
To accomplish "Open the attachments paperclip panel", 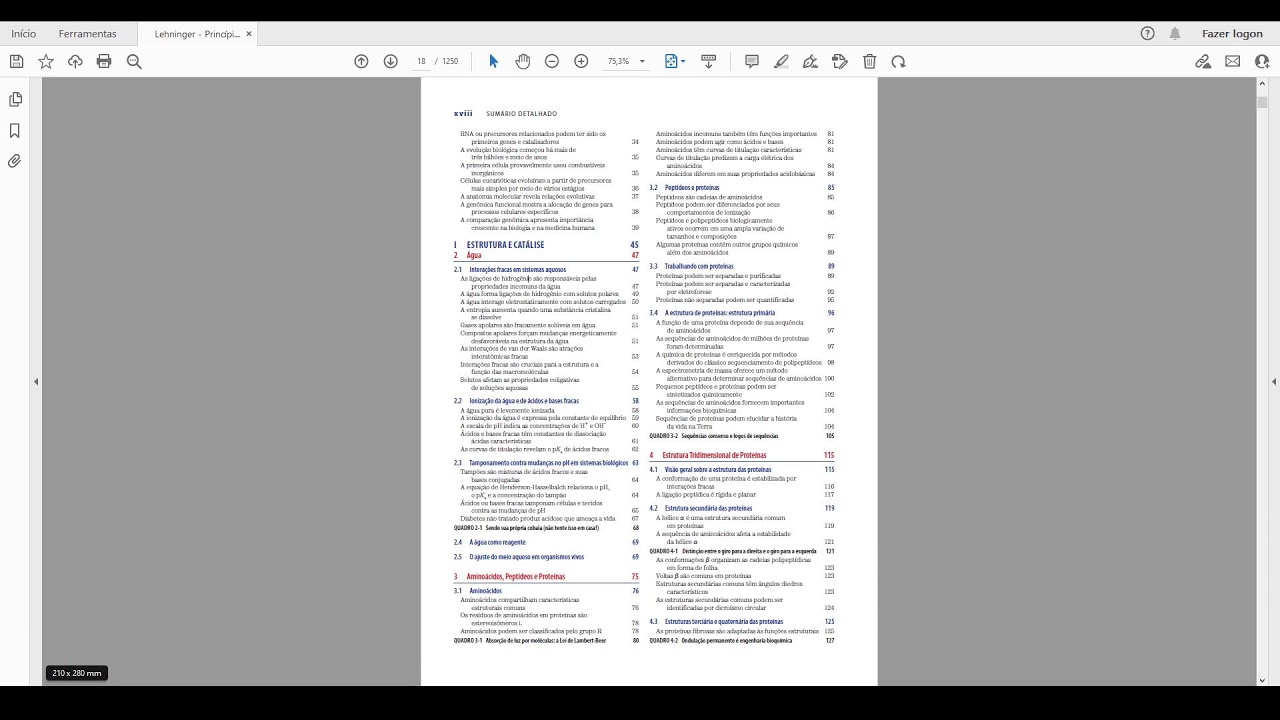I will point(15,161).
